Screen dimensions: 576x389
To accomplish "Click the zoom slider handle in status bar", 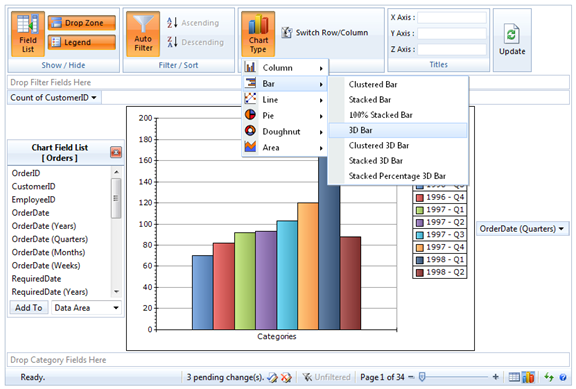I will 422,377.
